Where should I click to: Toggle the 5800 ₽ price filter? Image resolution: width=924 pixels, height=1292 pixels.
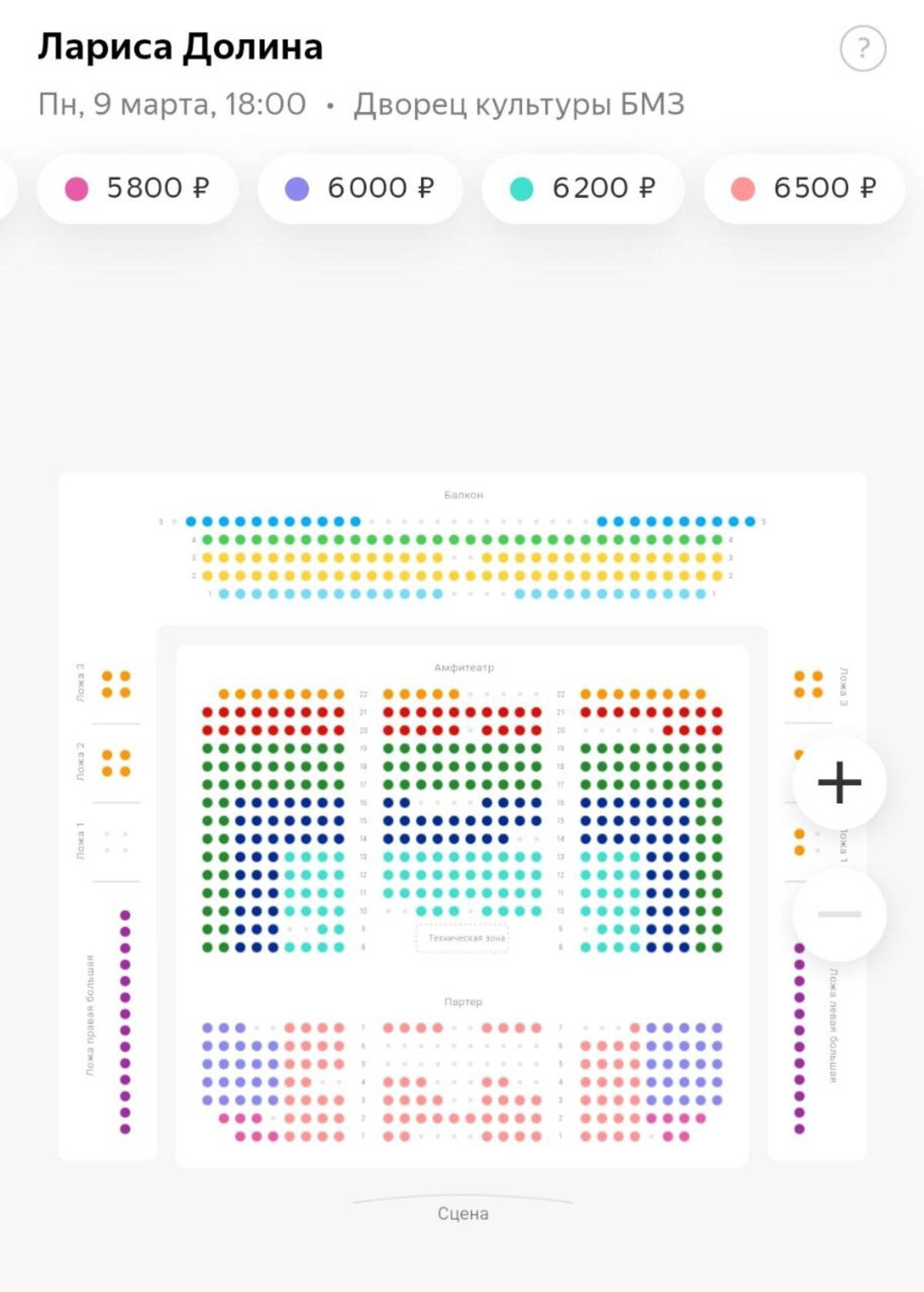pyautogui.click(x=139, y=189)
